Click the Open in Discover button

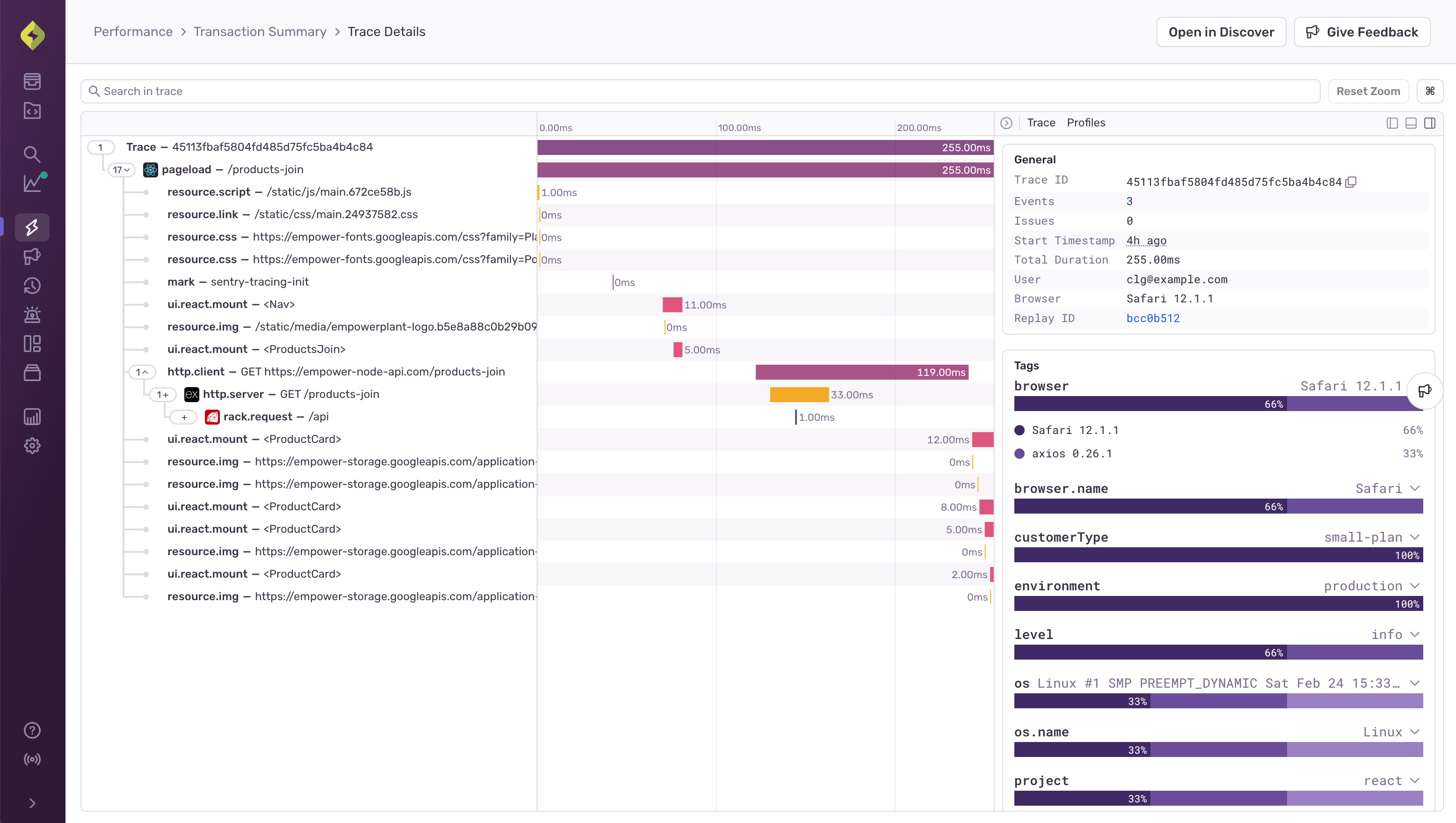(1221, 32)
